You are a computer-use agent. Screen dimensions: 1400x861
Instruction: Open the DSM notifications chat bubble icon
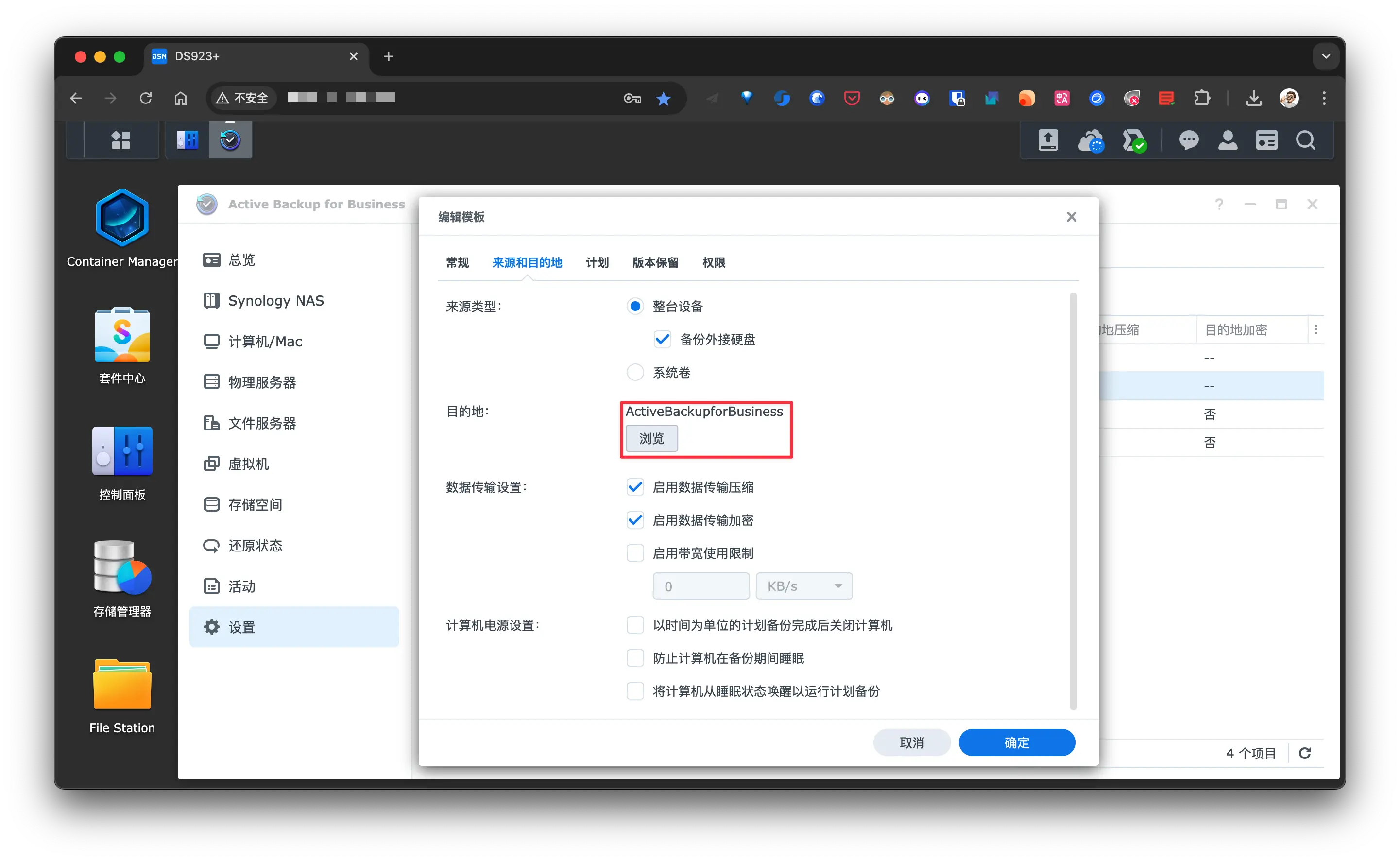tap(1188, 140)
